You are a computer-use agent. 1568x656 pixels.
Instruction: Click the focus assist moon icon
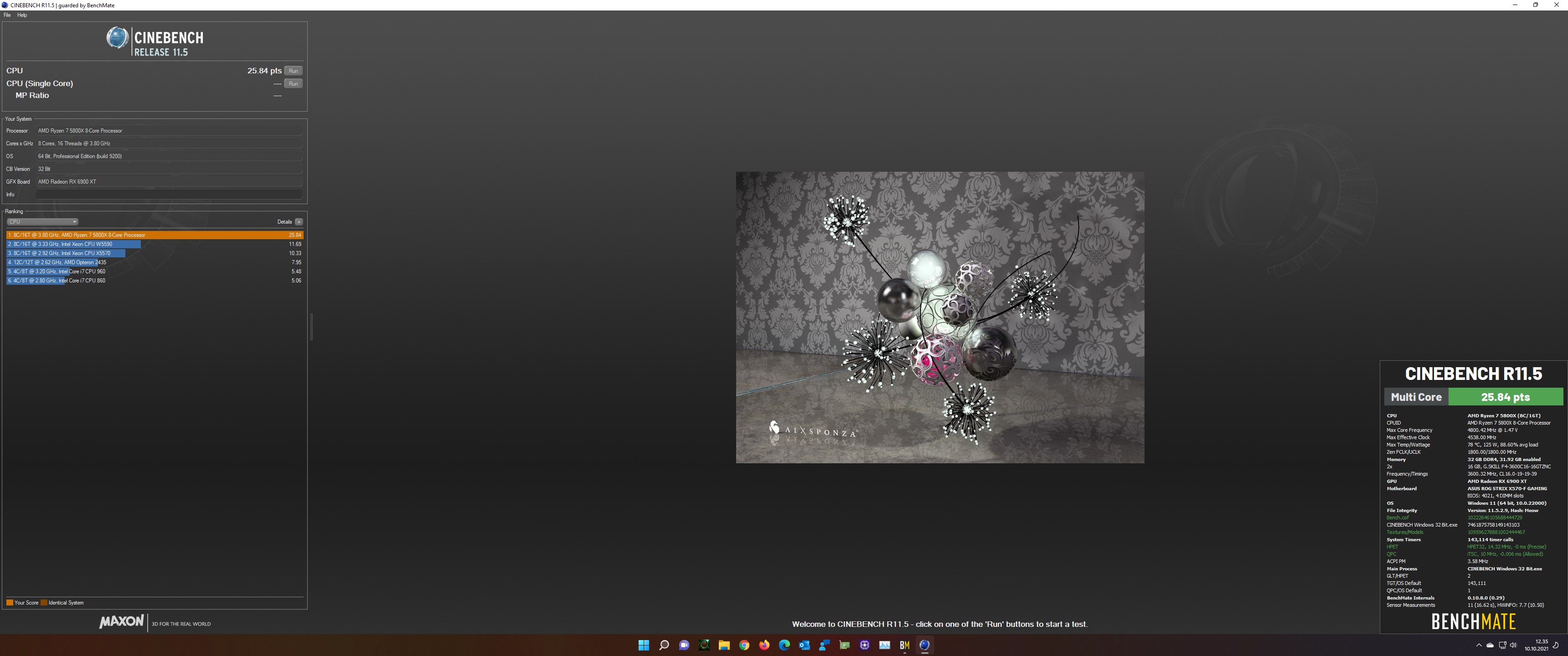1556,645
